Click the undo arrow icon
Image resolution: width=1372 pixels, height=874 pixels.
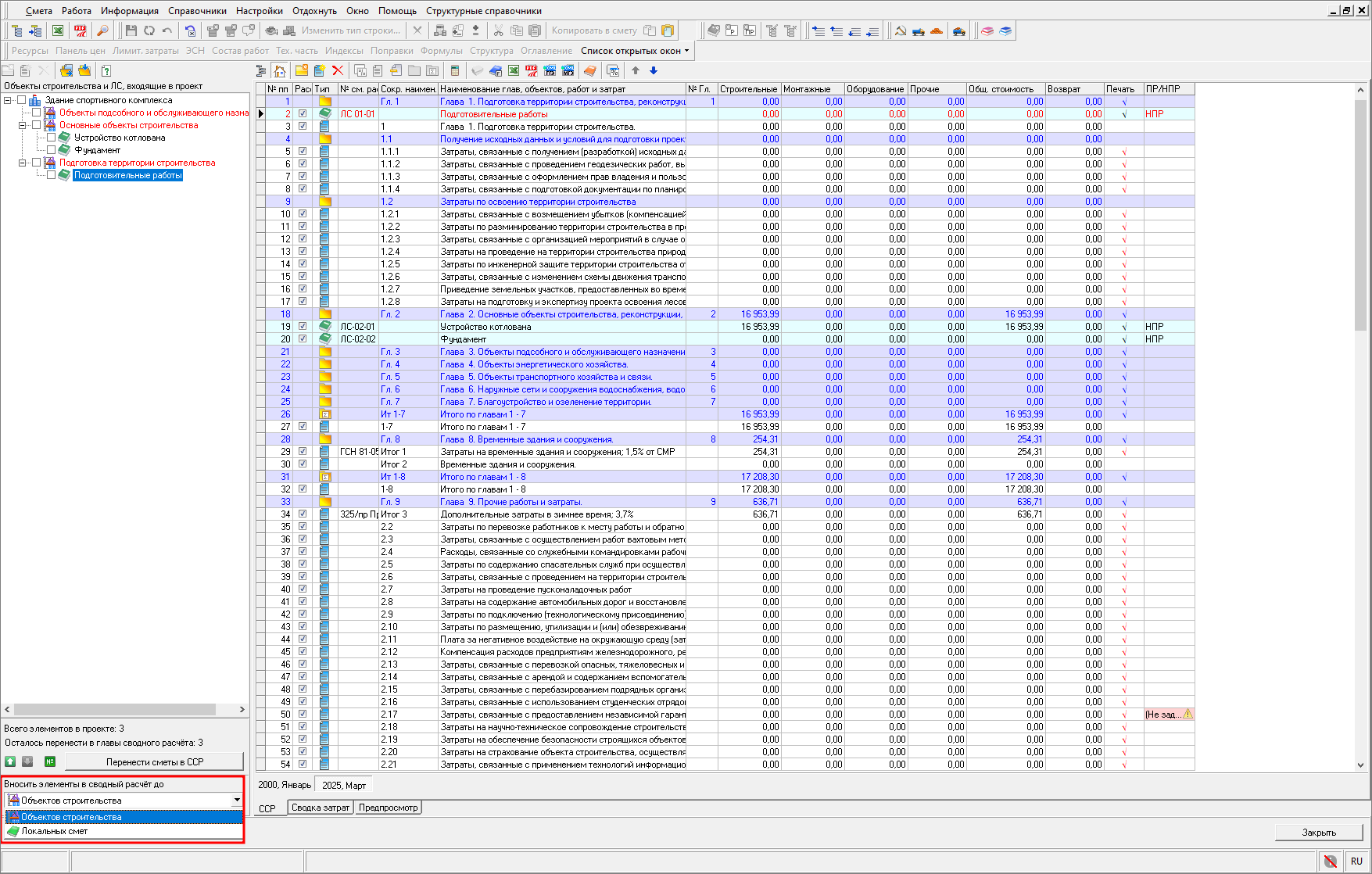[x=167, y=30]
